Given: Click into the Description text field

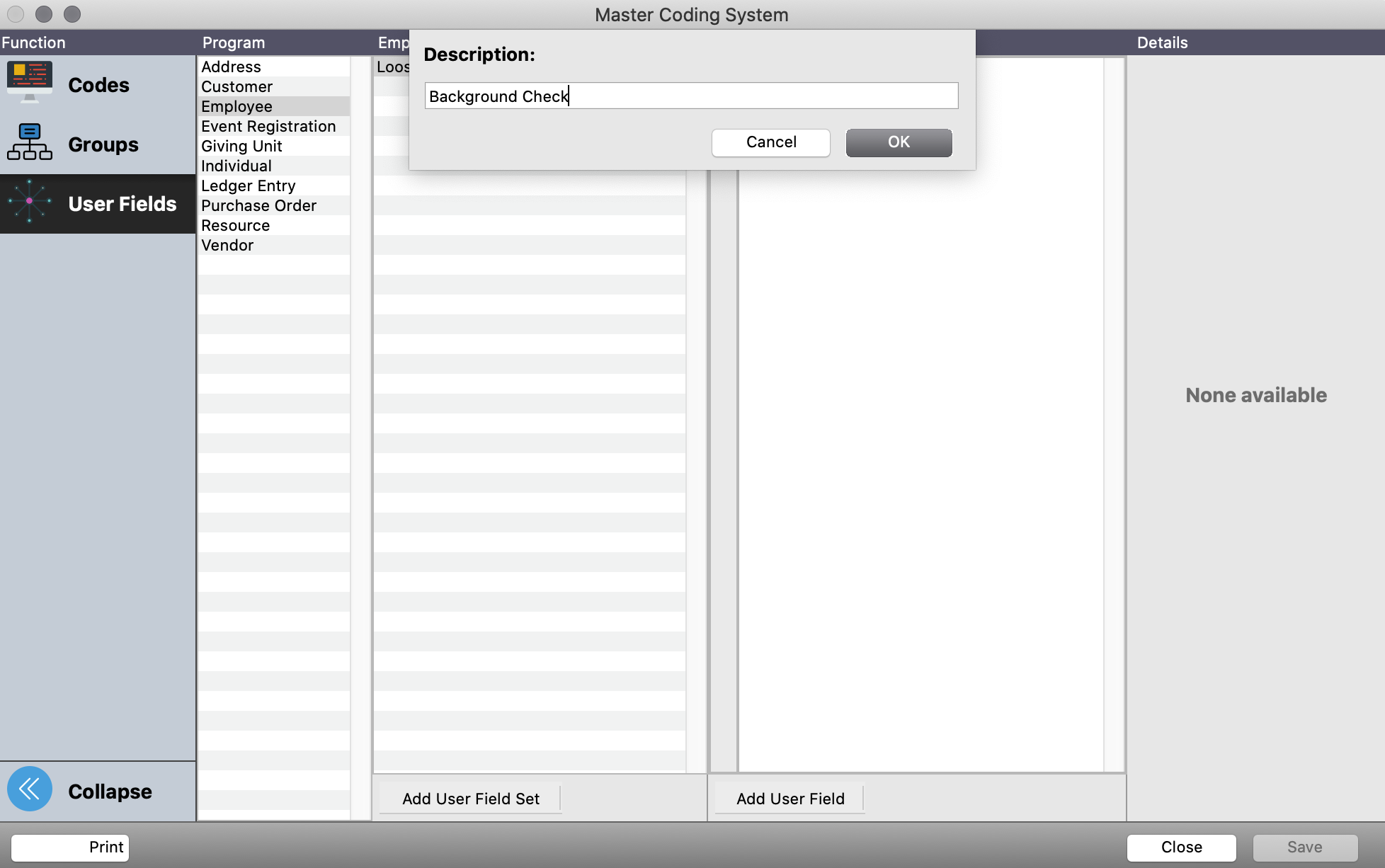Looking at the screenshot, I should (x=690, y=96).
